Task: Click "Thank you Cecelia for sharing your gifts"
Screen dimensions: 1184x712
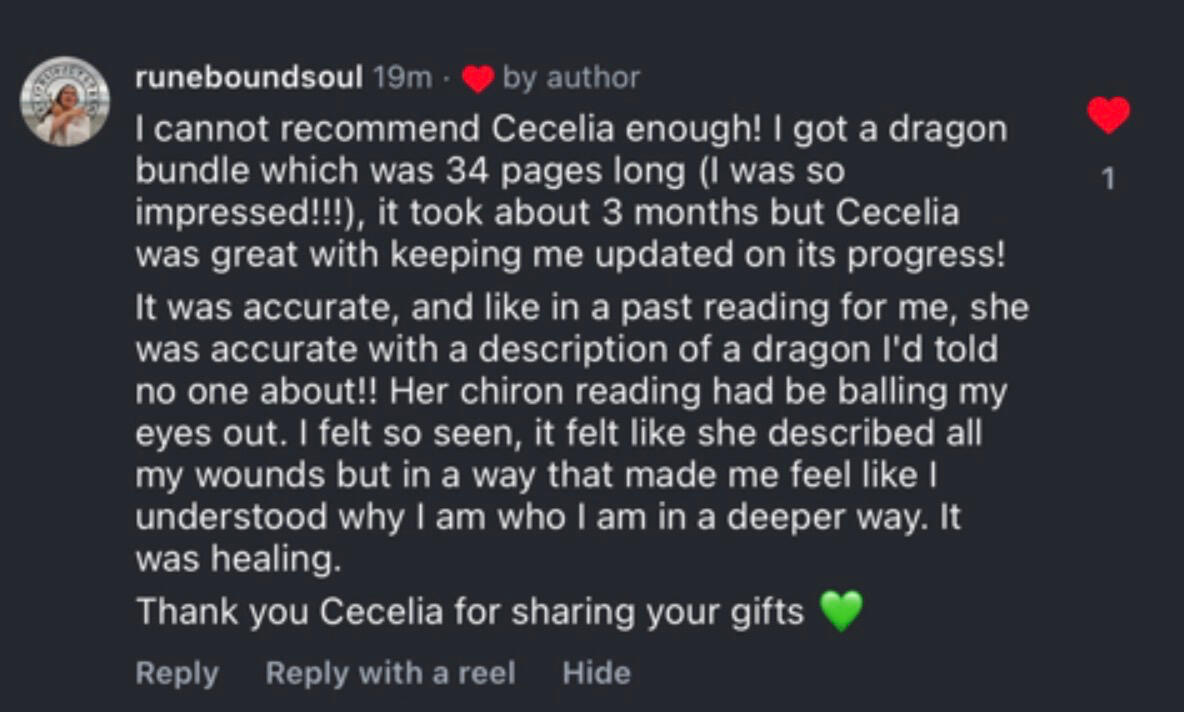Action: tap(470, 611)
